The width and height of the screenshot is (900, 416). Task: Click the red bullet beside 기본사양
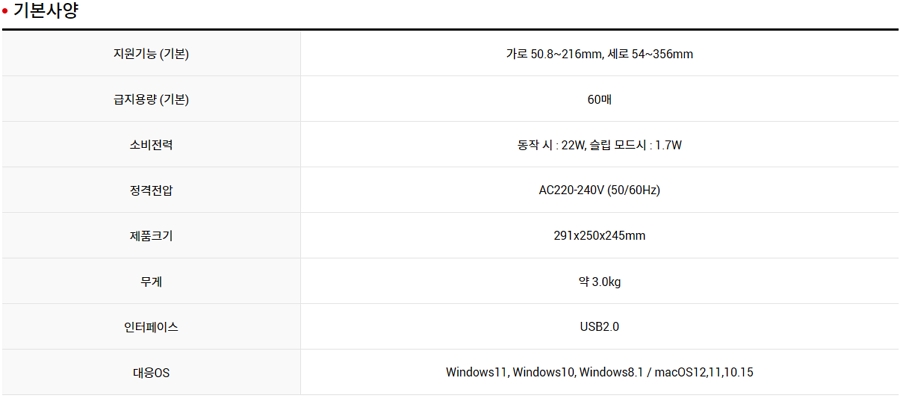point(5,11)
